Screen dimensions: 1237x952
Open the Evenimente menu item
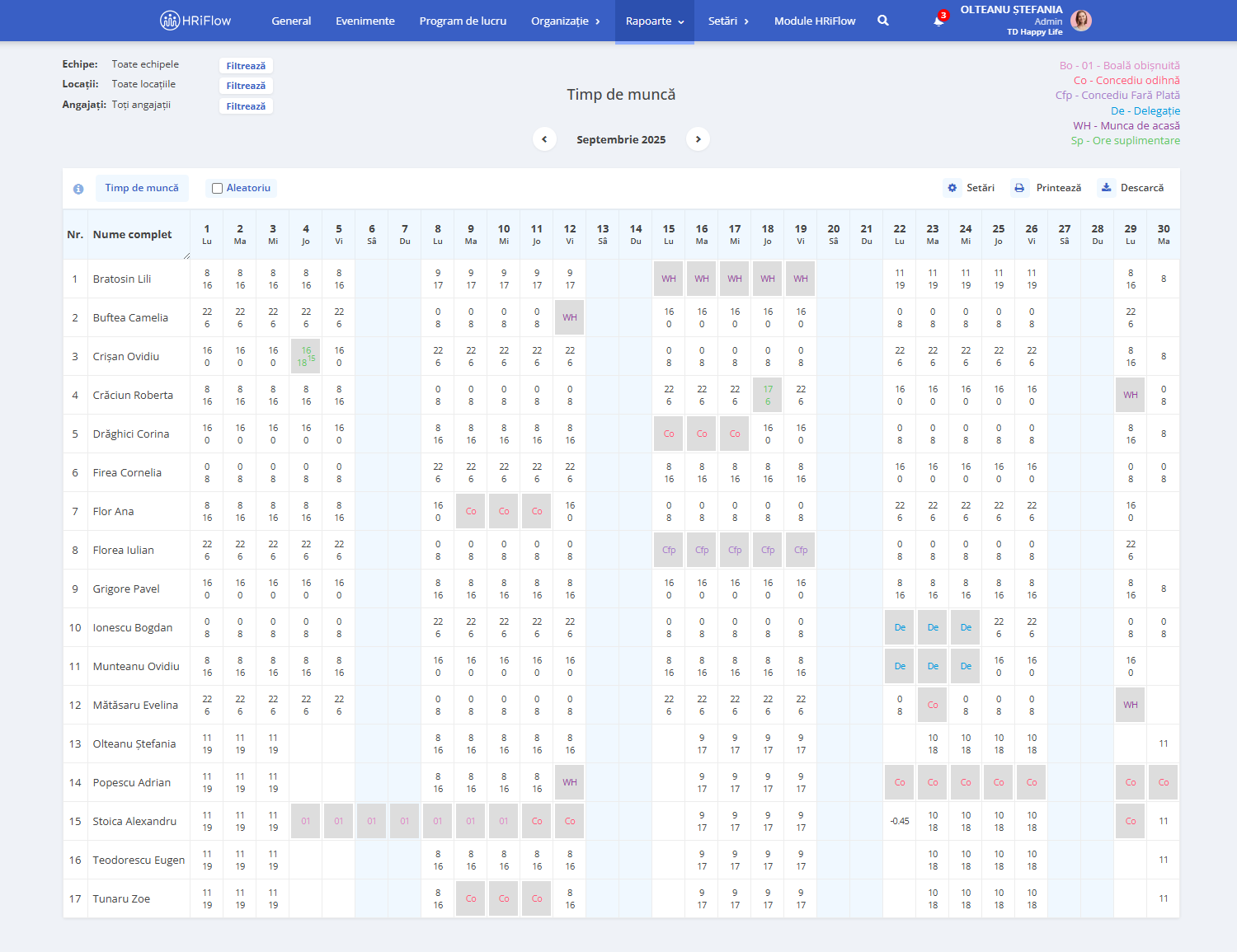click(x=365, y=21)
